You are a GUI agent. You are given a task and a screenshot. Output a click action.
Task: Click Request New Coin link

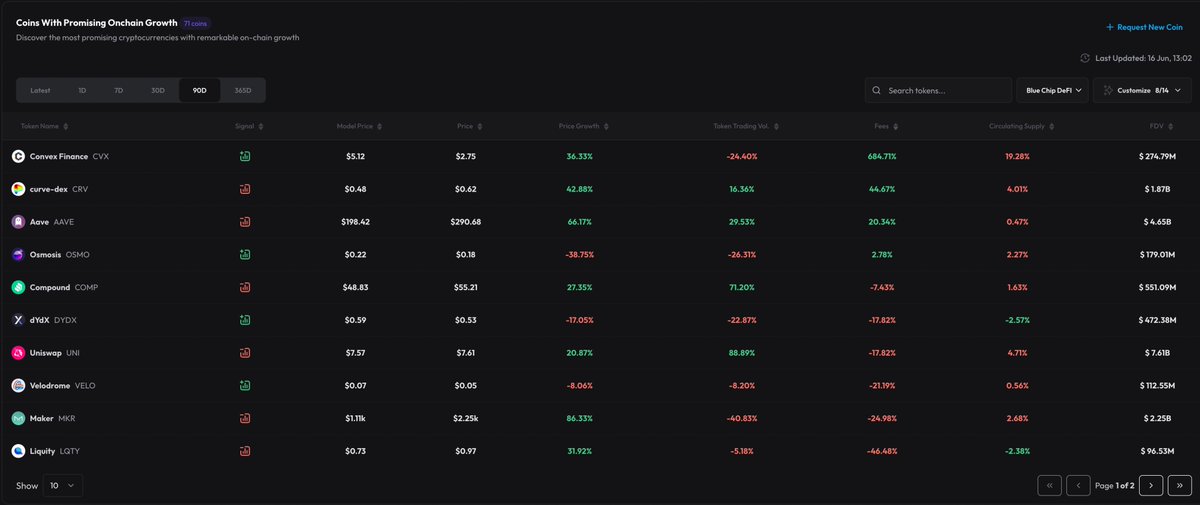click(x=1145, y=28)
